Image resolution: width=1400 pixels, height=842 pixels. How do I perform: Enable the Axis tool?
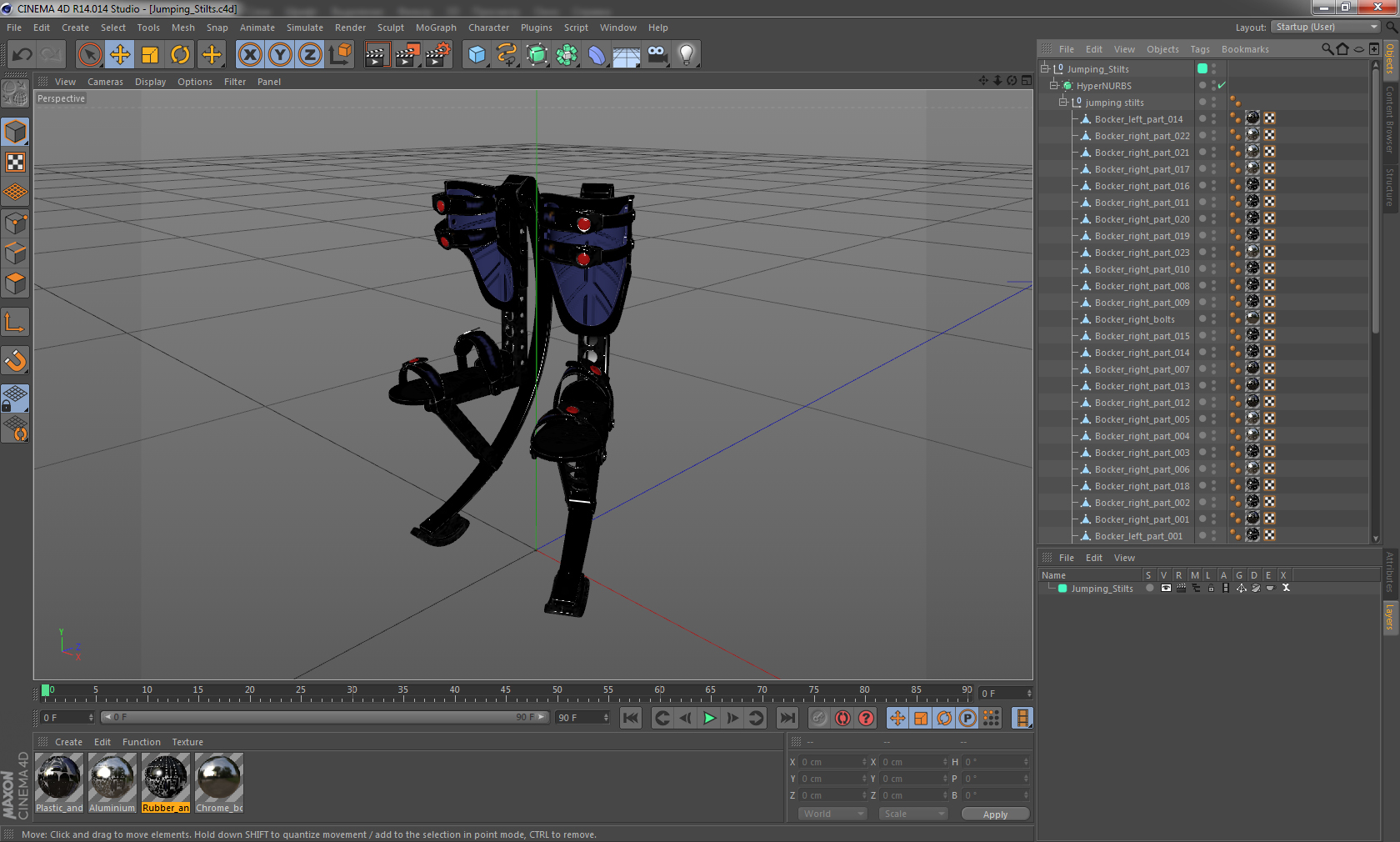(15, 322)
